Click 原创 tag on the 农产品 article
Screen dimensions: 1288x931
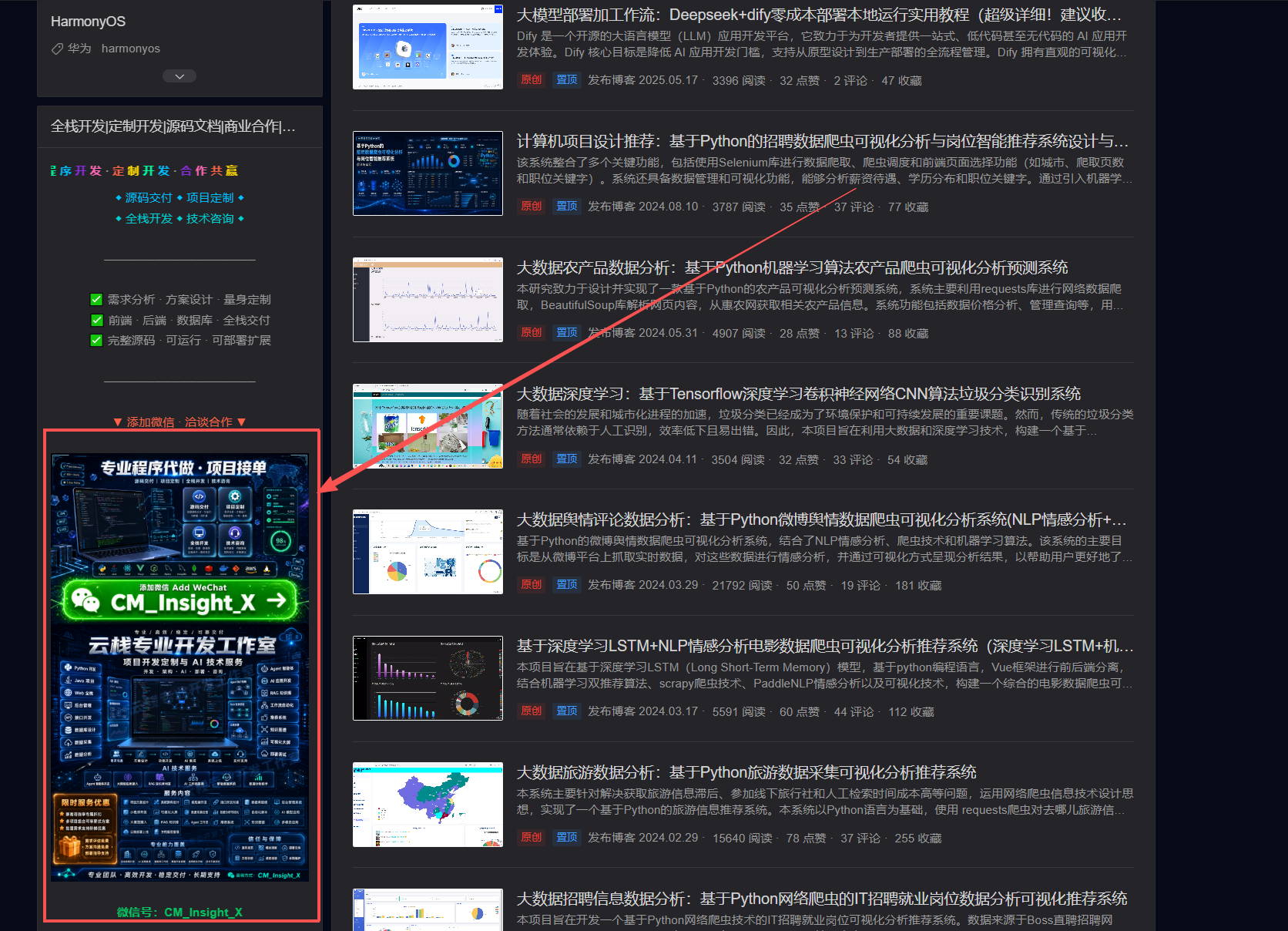pyautogui.click(x=532, y=333)
